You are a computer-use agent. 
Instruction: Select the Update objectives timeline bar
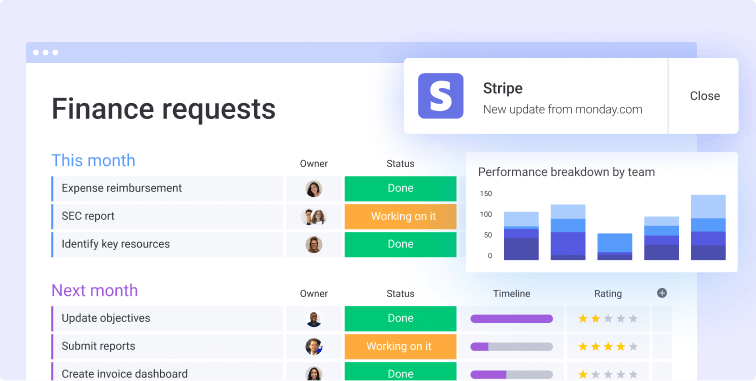(x=512, y=319)
